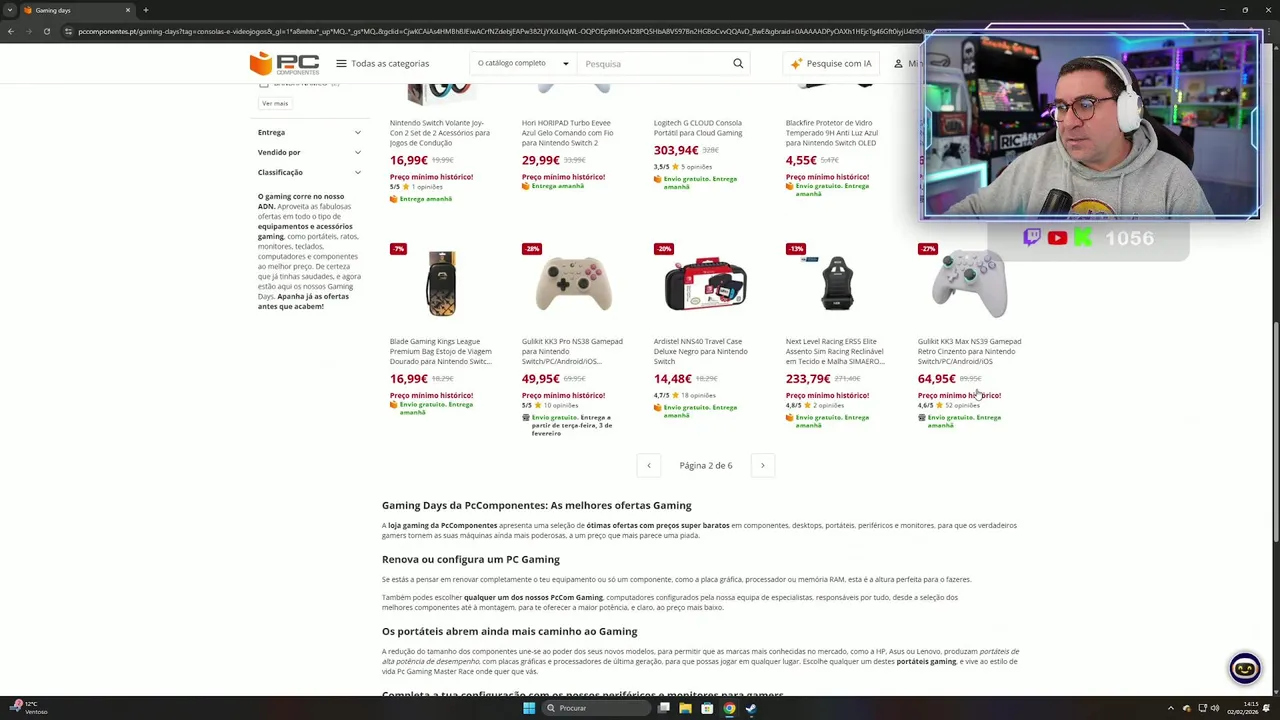Click 'qualquer um dos nossos PcCom Gaming' link
The image size is (1280, 720).
533,597
